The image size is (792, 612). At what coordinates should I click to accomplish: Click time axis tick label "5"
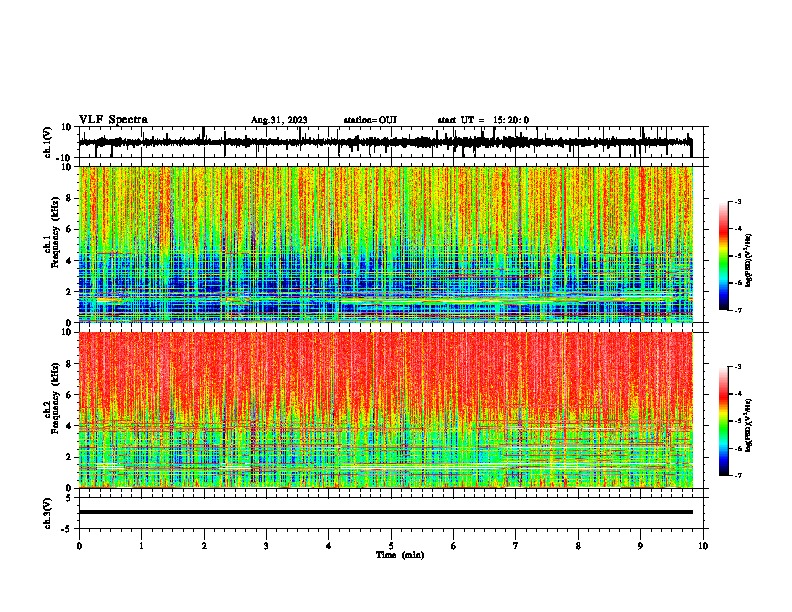click(x=391, y=546)
